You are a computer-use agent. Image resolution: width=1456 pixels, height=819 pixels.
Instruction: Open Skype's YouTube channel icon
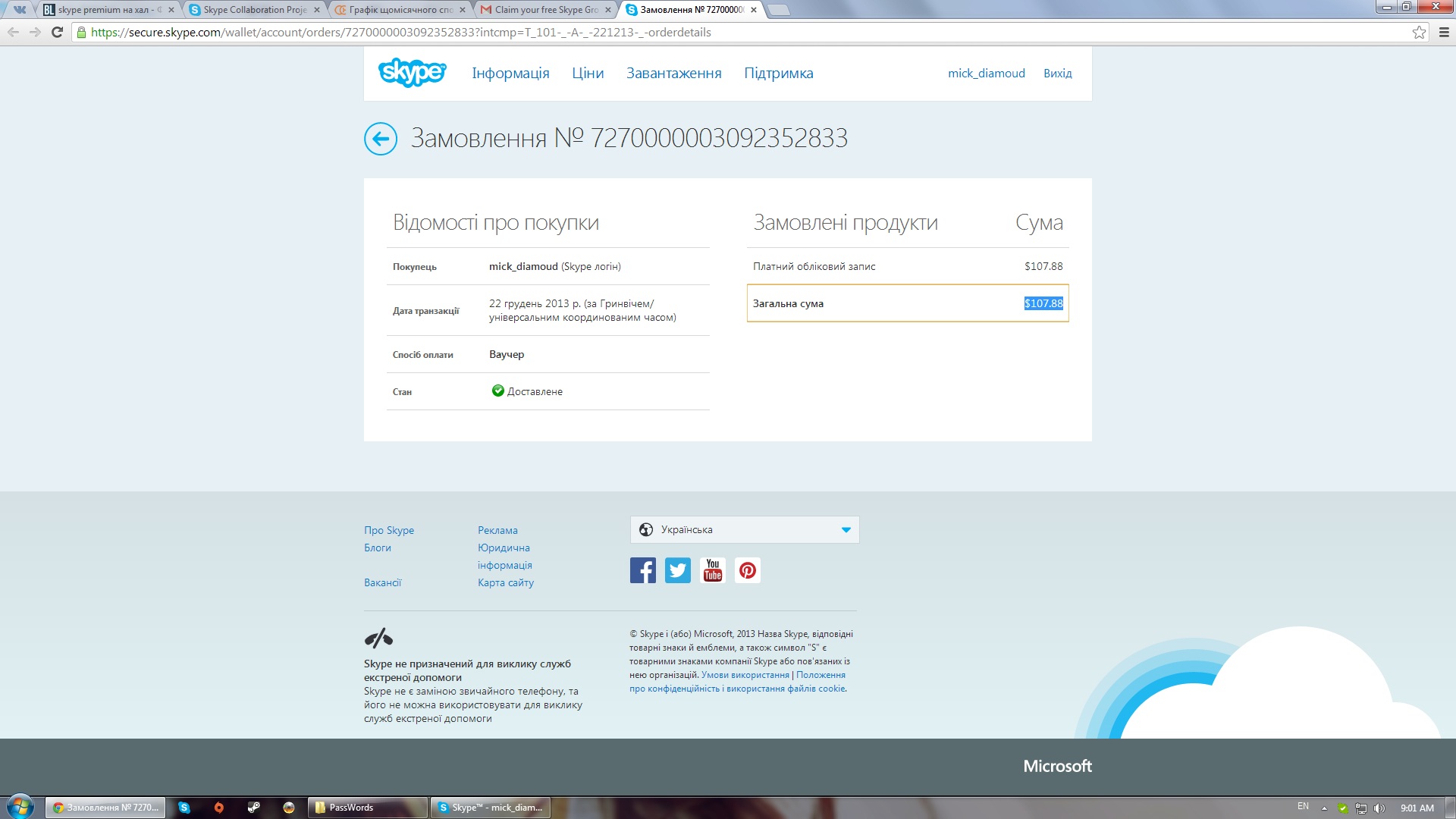tap(712, 570)
